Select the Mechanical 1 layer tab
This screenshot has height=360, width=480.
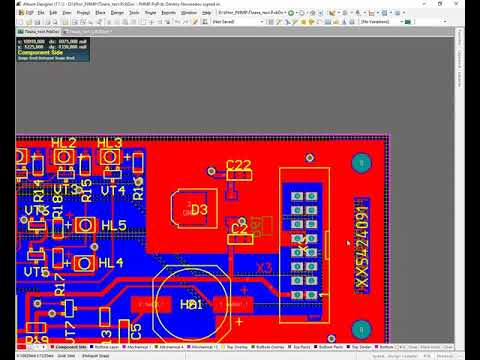point(136,347)
